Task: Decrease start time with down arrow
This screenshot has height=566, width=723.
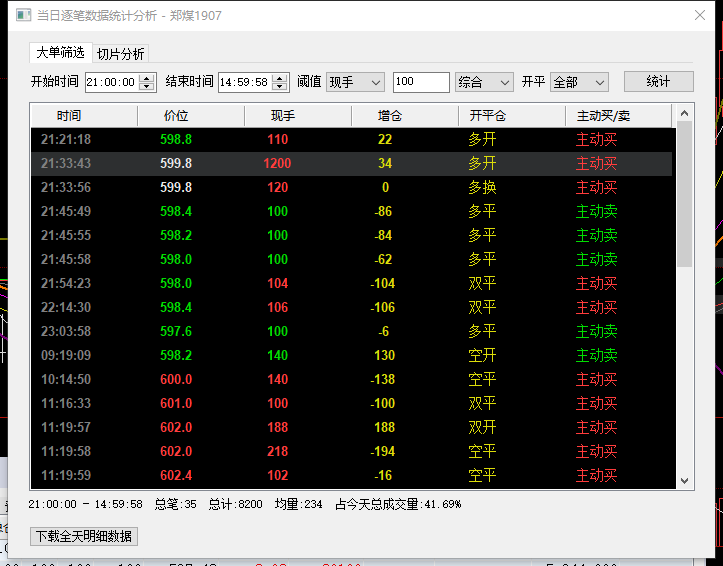Action: pos(147,87)
